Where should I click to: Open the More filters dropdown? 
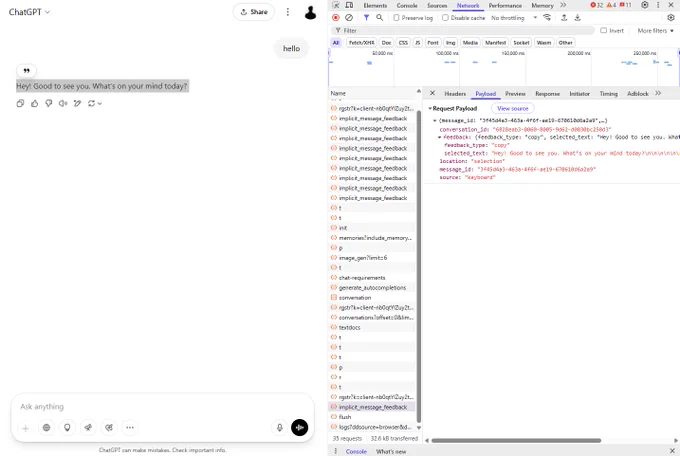[655, 30]
